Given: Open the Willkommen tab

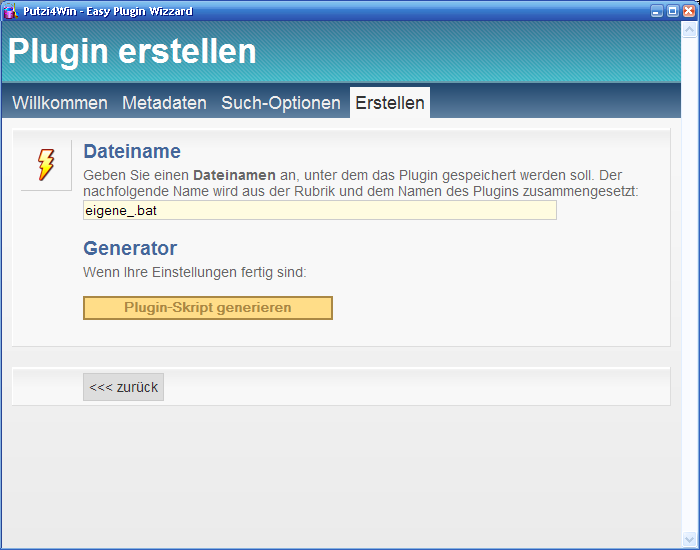Looking at the screenshot, I should [60, 103].
